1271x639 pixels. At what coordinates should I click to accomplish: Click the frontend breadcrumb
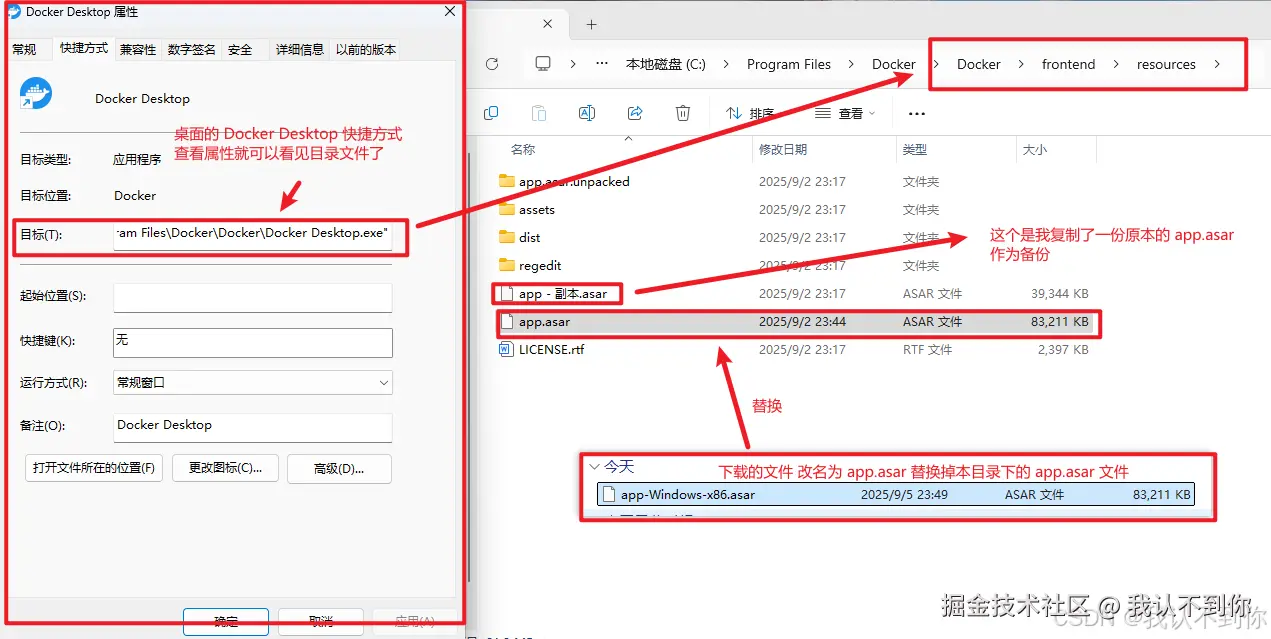coord(1068,64)
